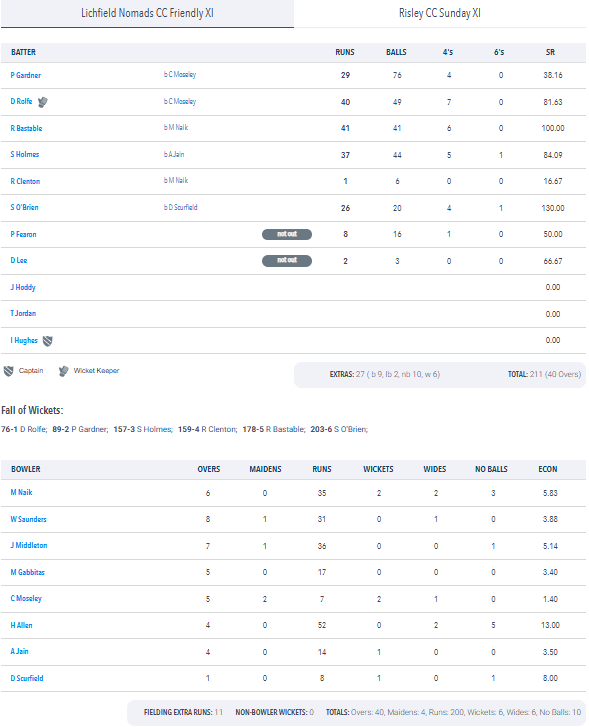Click the SR column header in batting table
The height and width of the screenshot is (727, 589).
click(x=550, y=52)
